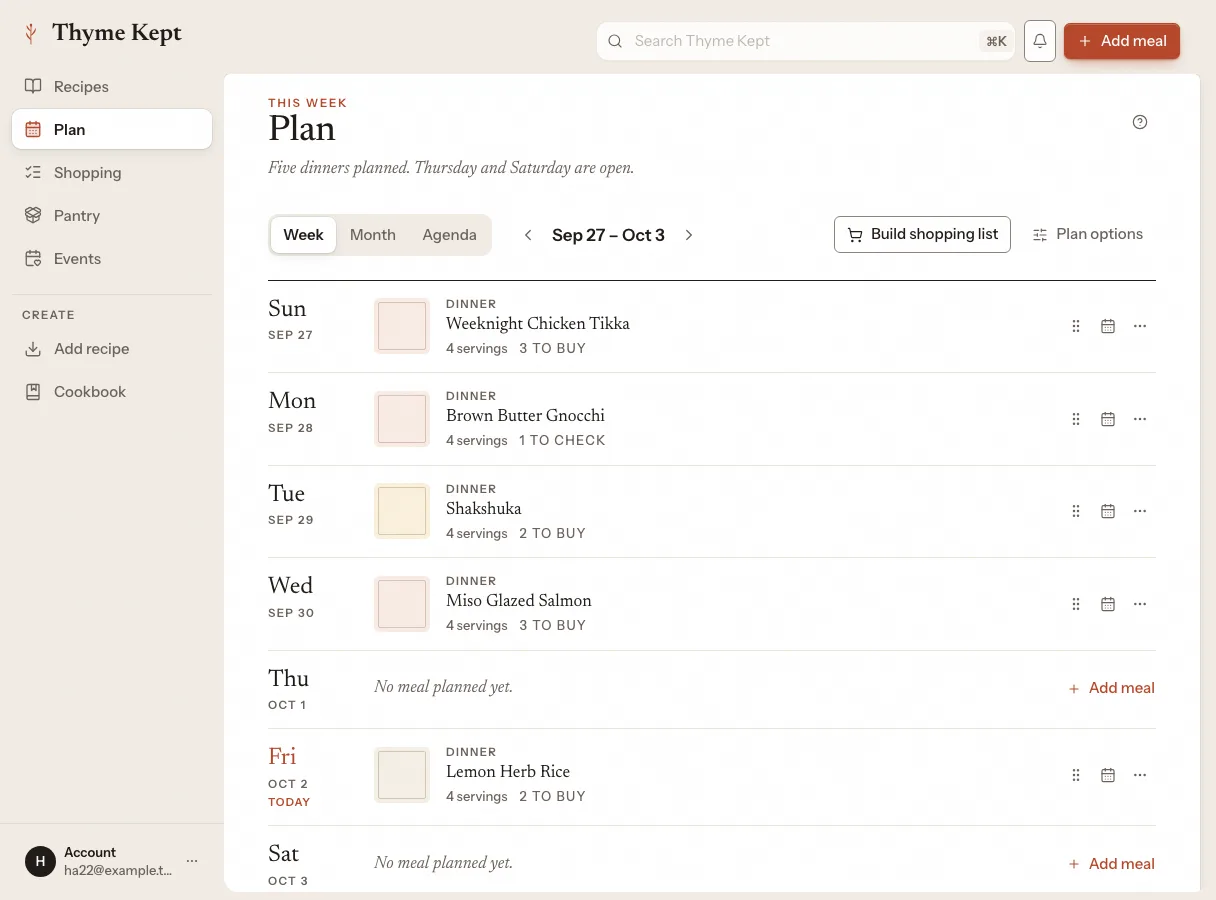Viewport: 1216px width, 900px height.
Task: Click calendar icon for Brown Butter Gnocchi
Action: [1108, 419]
